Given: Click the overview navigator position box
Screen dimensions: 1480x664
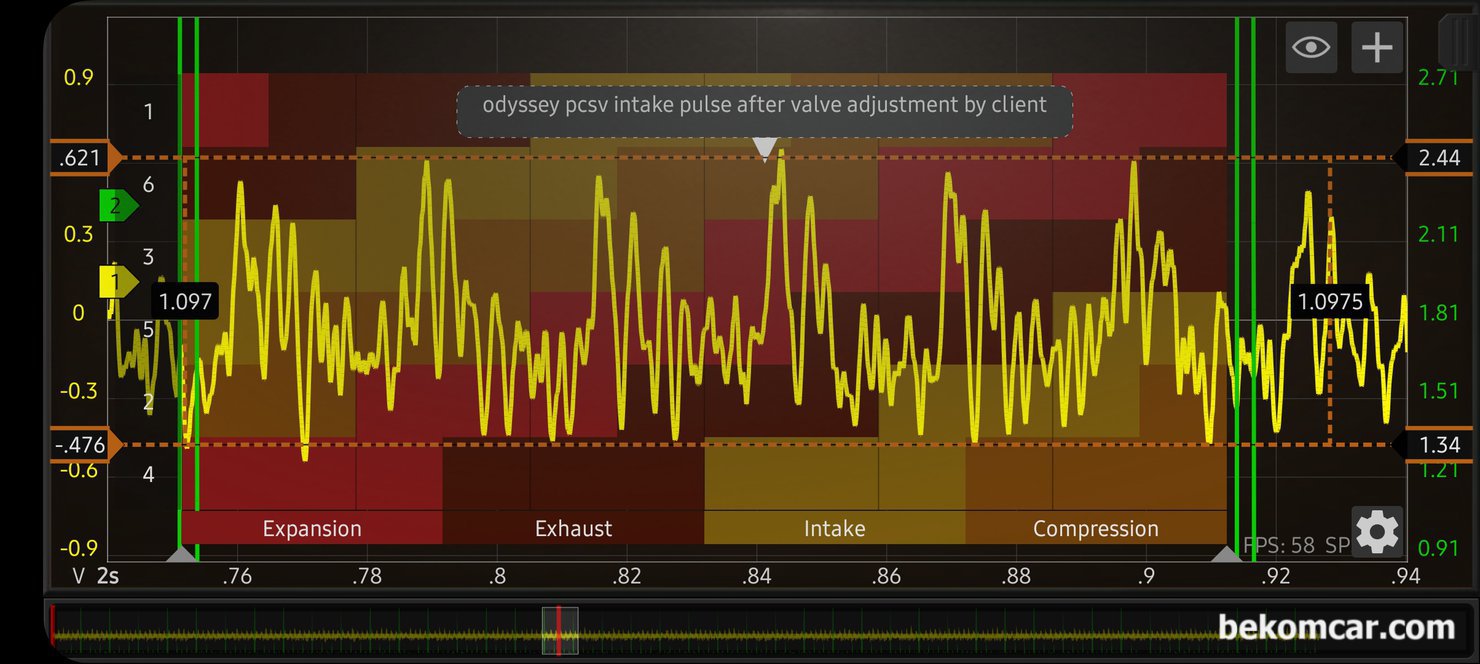Looking at the screenshot, I should tap(560, 631).
